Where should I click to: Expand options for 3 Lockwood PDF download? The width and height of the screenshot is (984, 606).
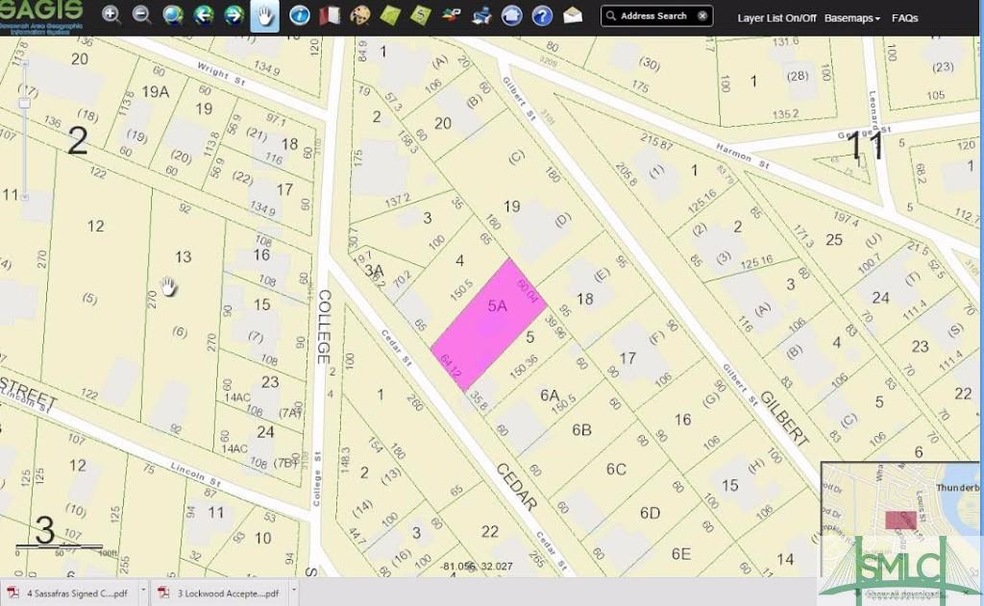(294, 590)
